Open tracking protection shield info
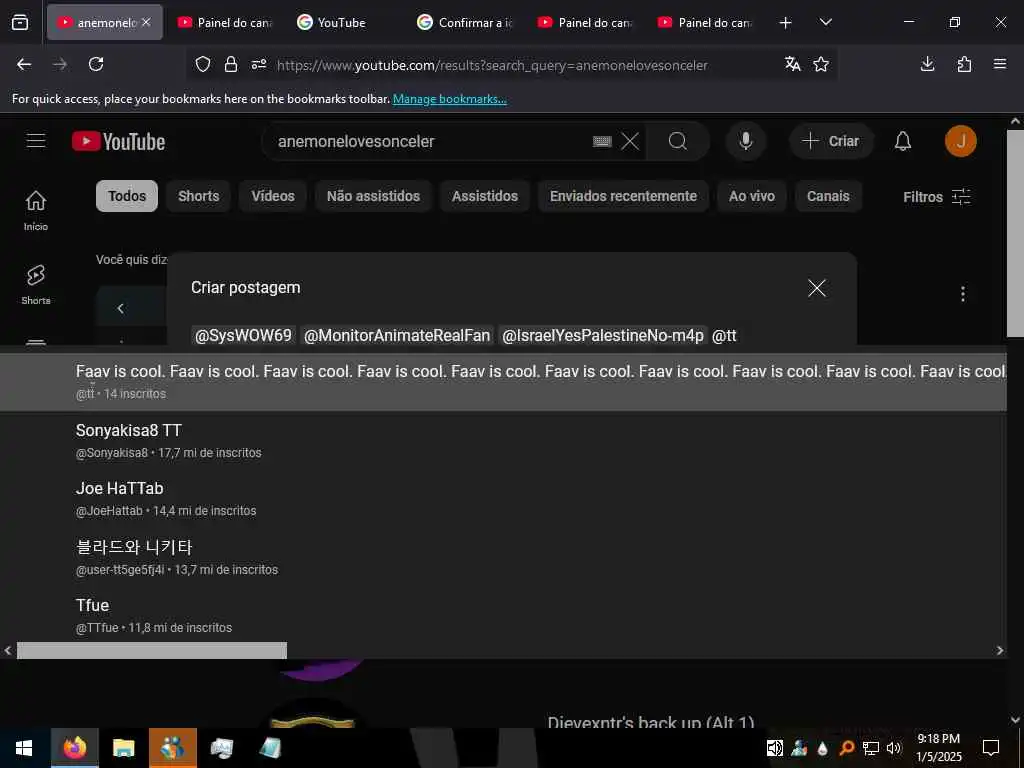The height and width of the screenshot is (768, 1024). point(203,65)
